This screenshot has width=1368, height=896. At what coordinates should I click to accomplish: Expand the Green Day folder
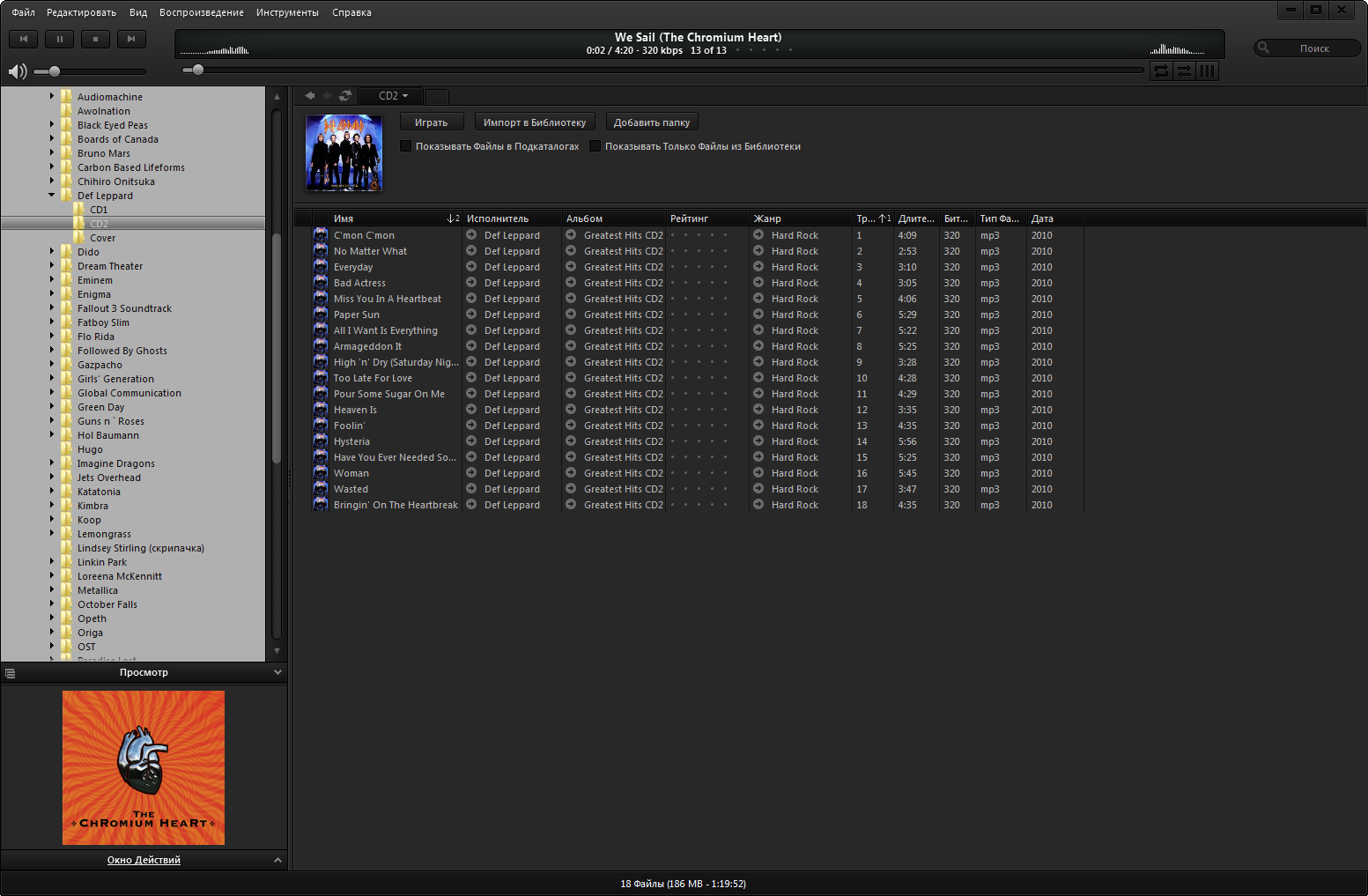coord(51,406)
